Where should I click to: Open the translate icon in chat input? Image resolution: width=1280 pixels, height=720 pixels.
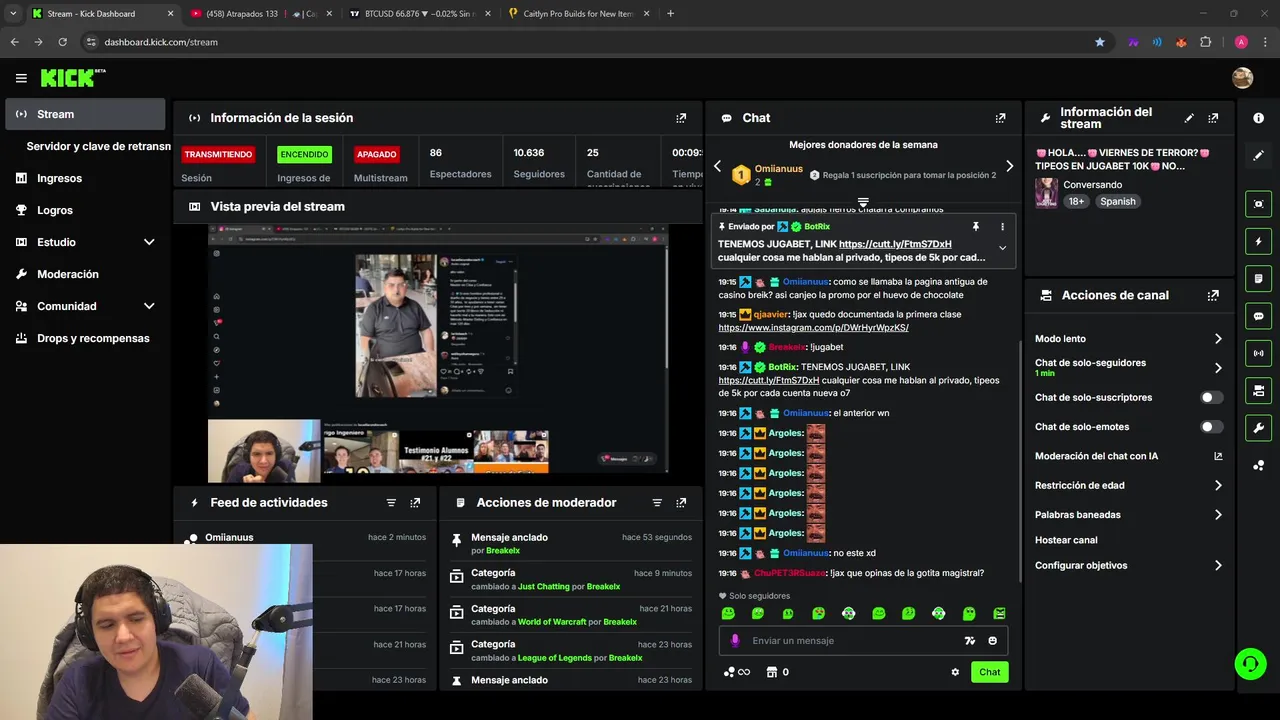969,641
